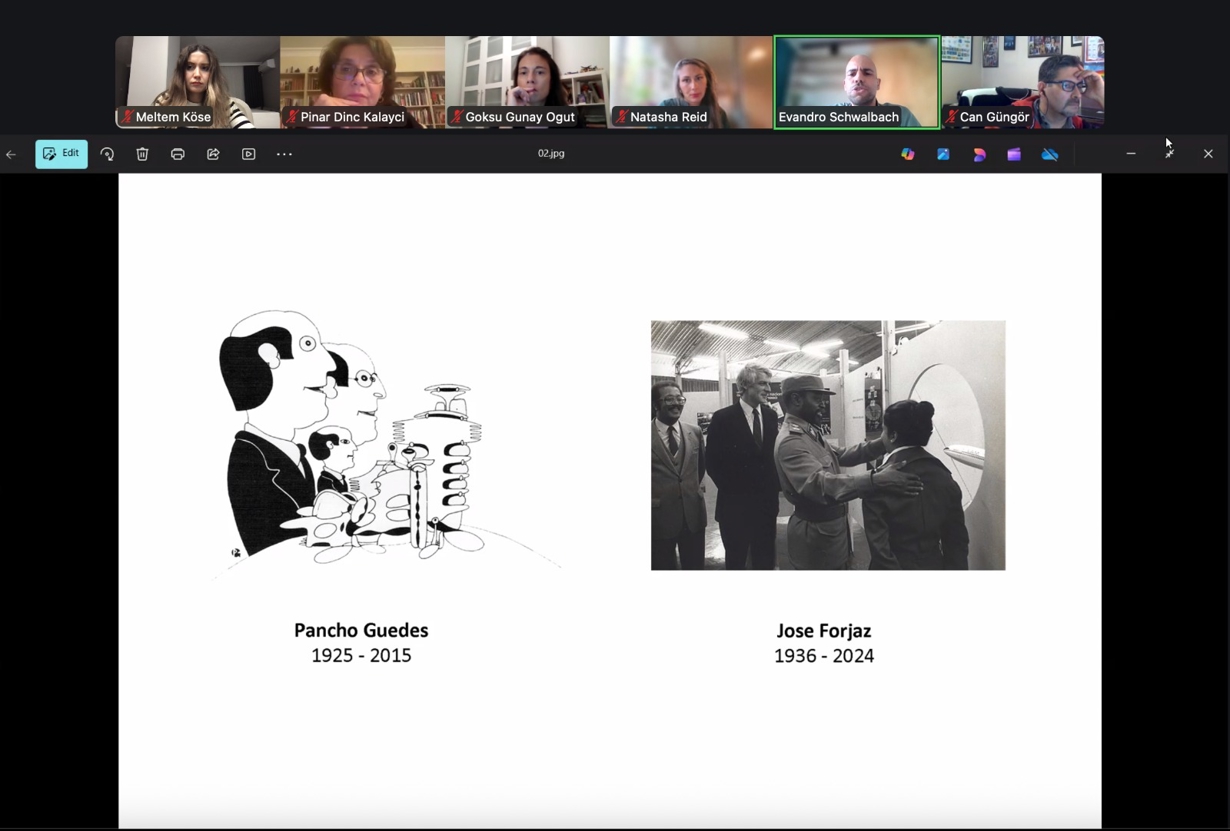Select Meltem Köse's video tile
This screenshot has height=831, width=1230.
click(198, 82)
